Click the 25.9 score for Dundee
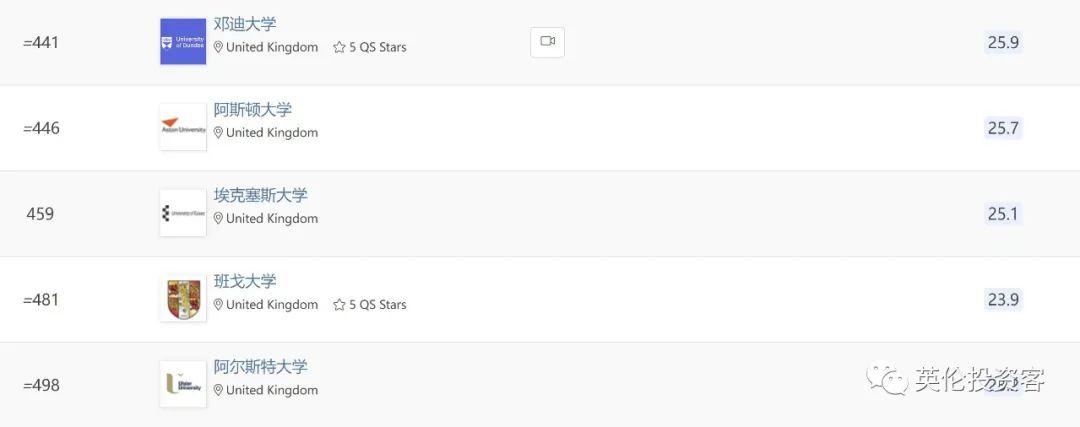 click(x=1003, y=42)
